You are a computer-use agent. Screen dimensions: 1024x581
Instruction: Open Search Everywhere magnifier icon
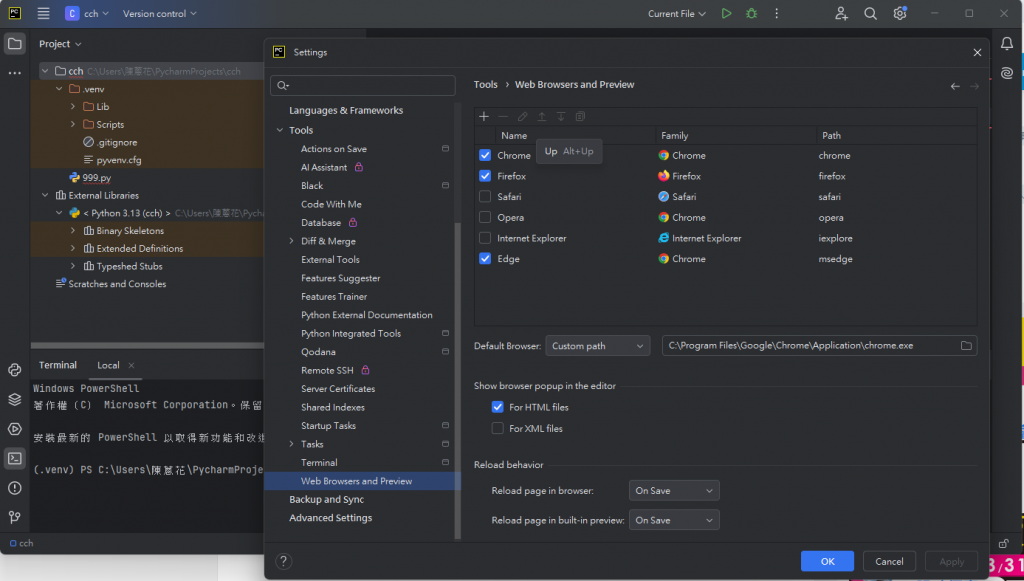871,13
